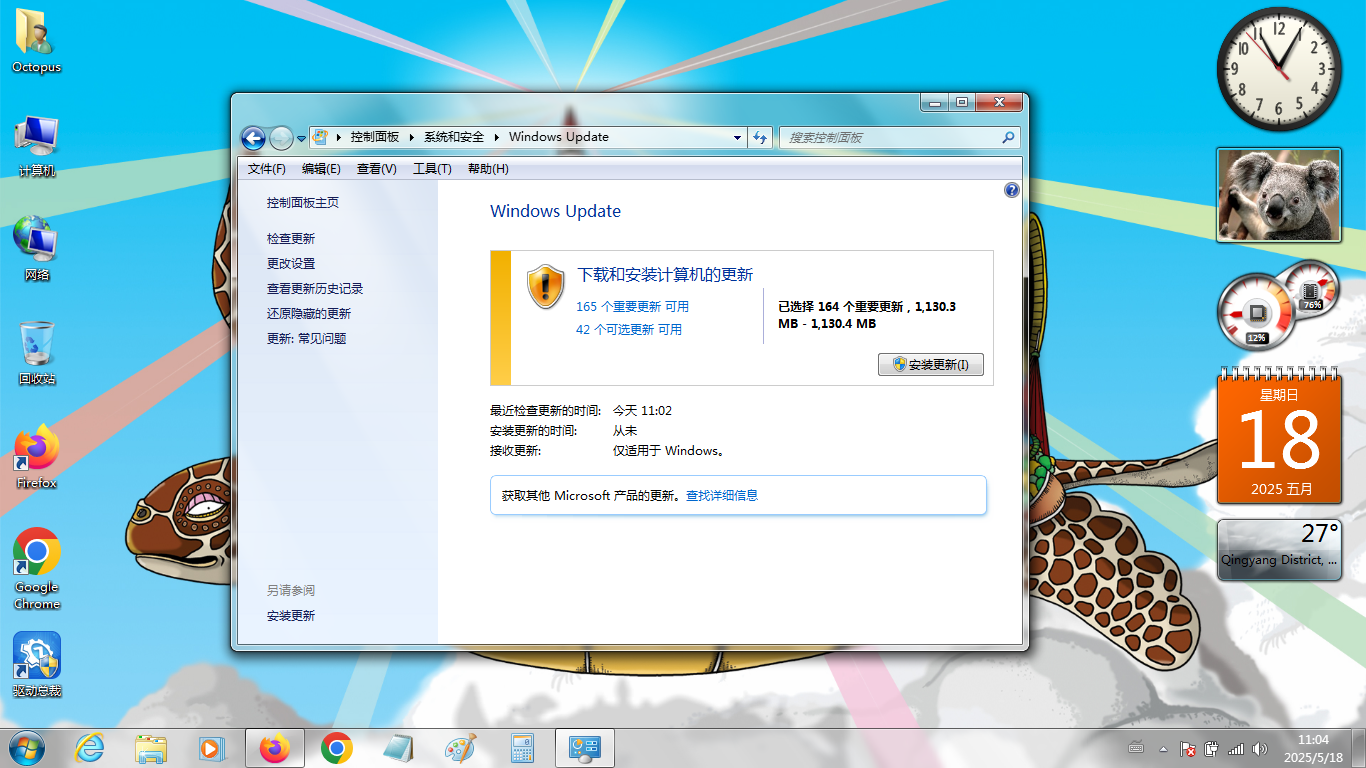Click the volume speaker tray icon

[1260, 748]
